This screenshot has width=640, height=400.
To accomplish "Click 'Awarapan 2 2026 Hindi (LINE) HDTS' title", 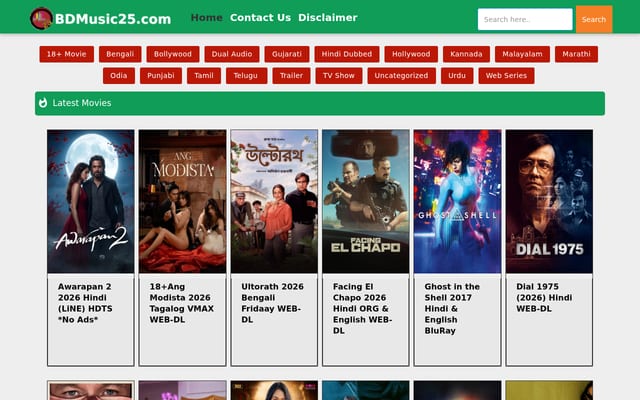I will pos(85,303).
